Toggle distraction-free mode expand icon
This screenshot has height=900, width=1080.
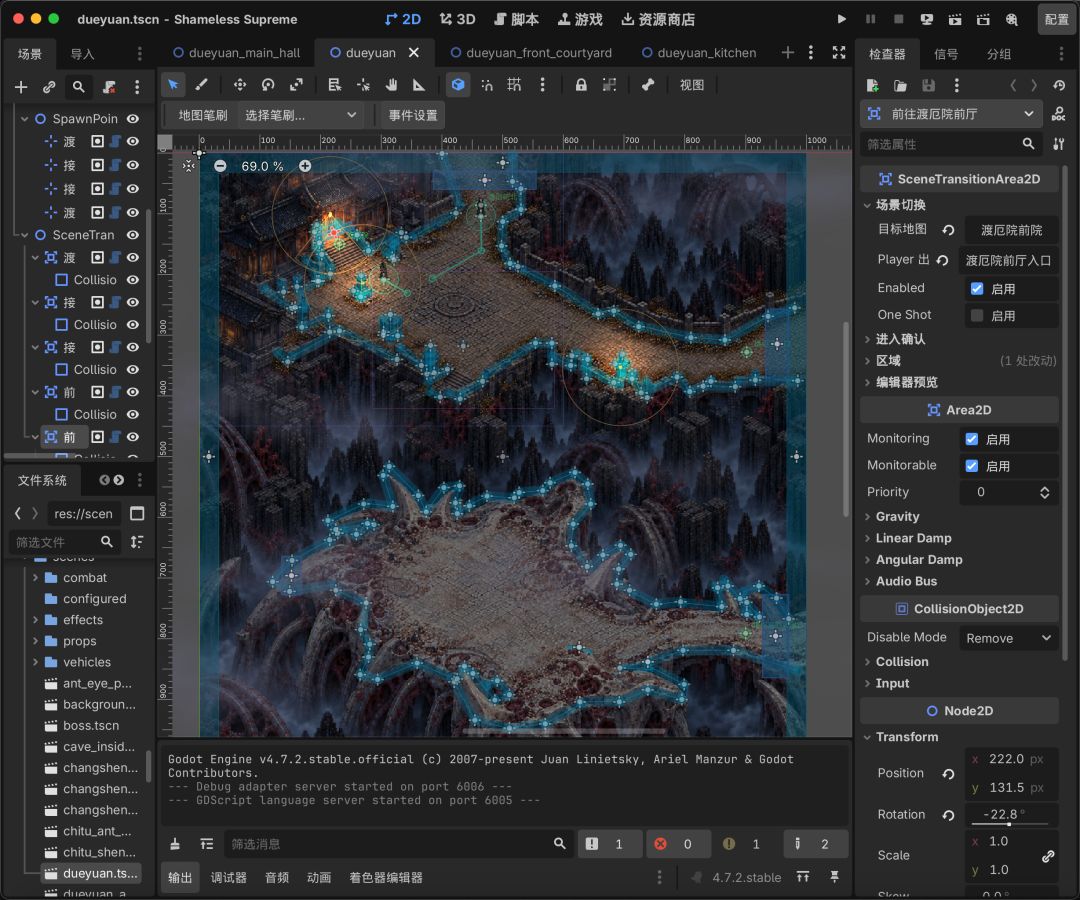click(838, 52)
